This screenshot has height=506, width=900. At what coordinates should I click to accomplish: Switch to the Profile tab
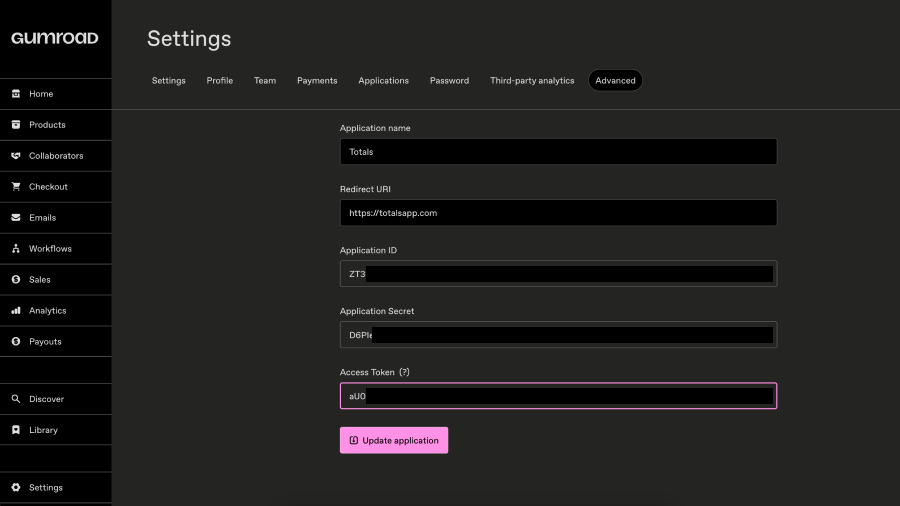pos(220,80)
